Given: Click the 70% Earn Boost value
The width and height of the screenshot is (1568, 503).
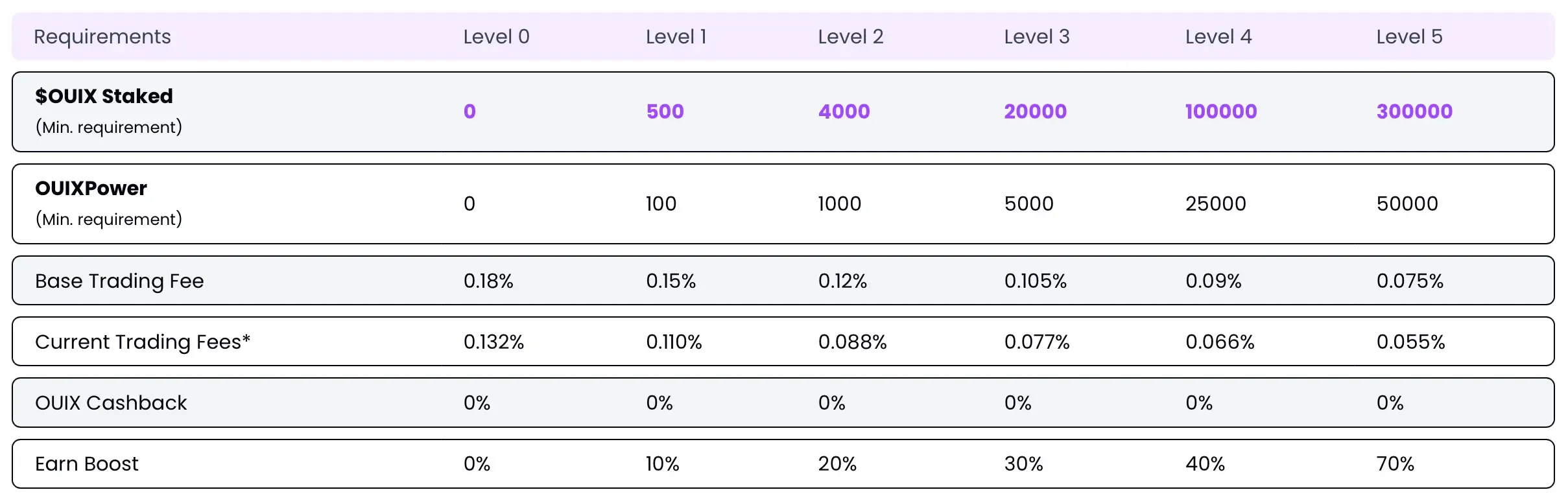Looking at the screenshot, I should (x=1395, y=464).
